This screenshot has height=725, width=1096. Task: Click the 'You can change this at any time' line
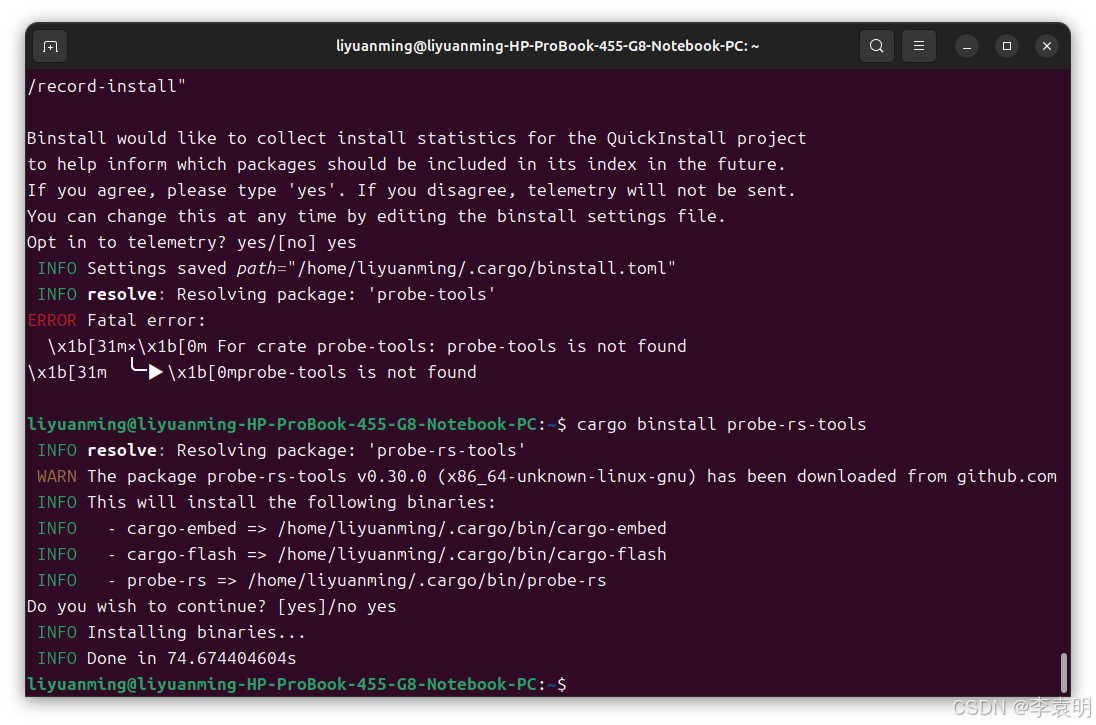tap(376, 217)
